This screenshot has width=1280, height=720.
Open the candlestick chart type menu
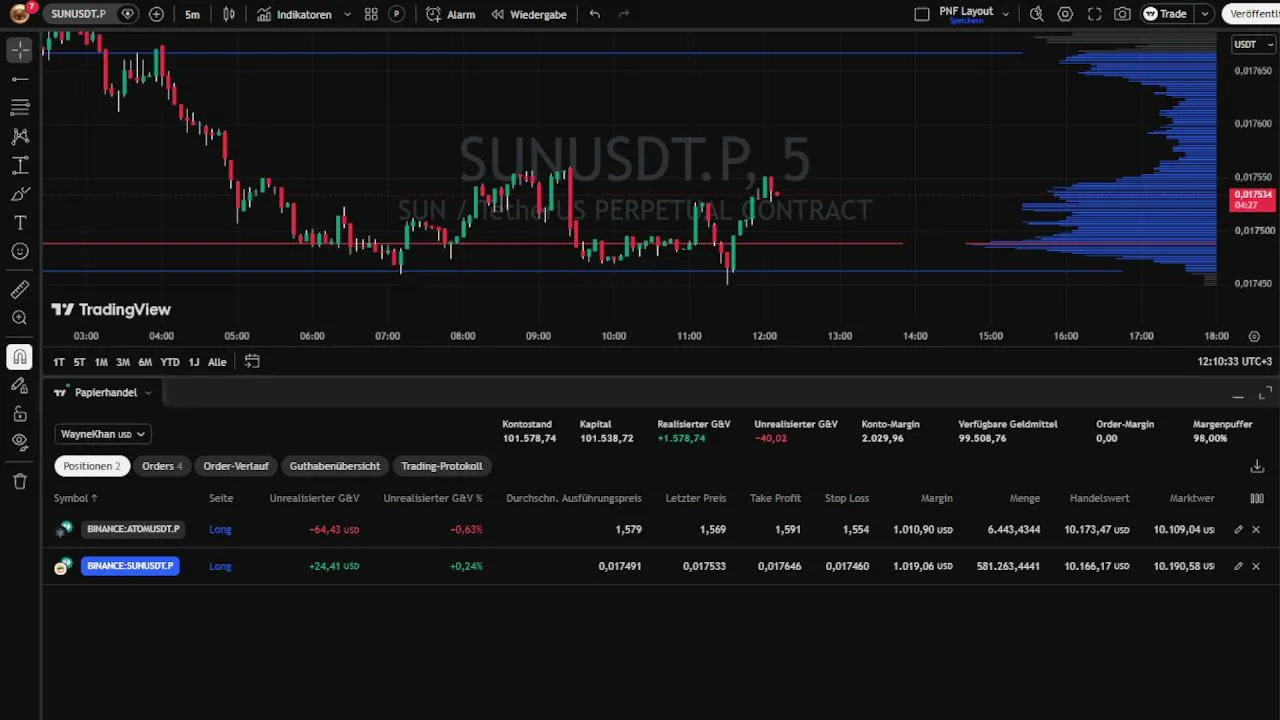tap(229, 14)
